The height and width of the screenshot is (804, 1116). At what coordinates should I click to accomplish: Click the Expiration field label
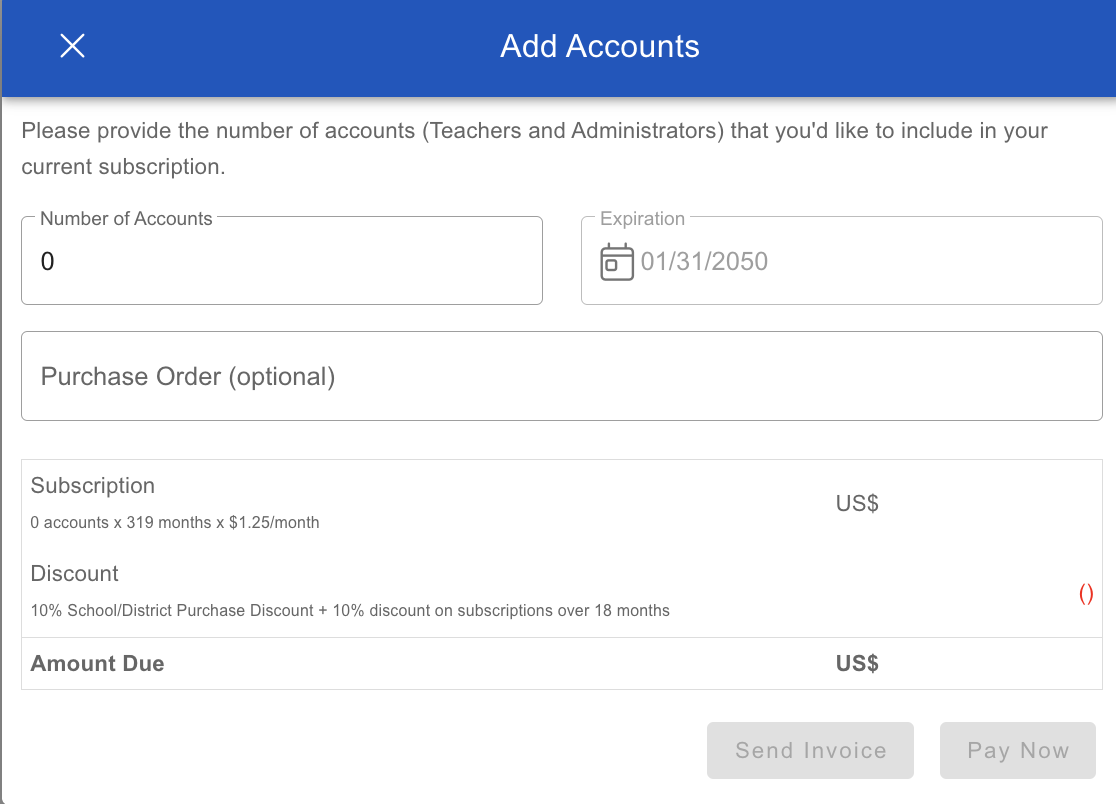click(x=642, y=219)
